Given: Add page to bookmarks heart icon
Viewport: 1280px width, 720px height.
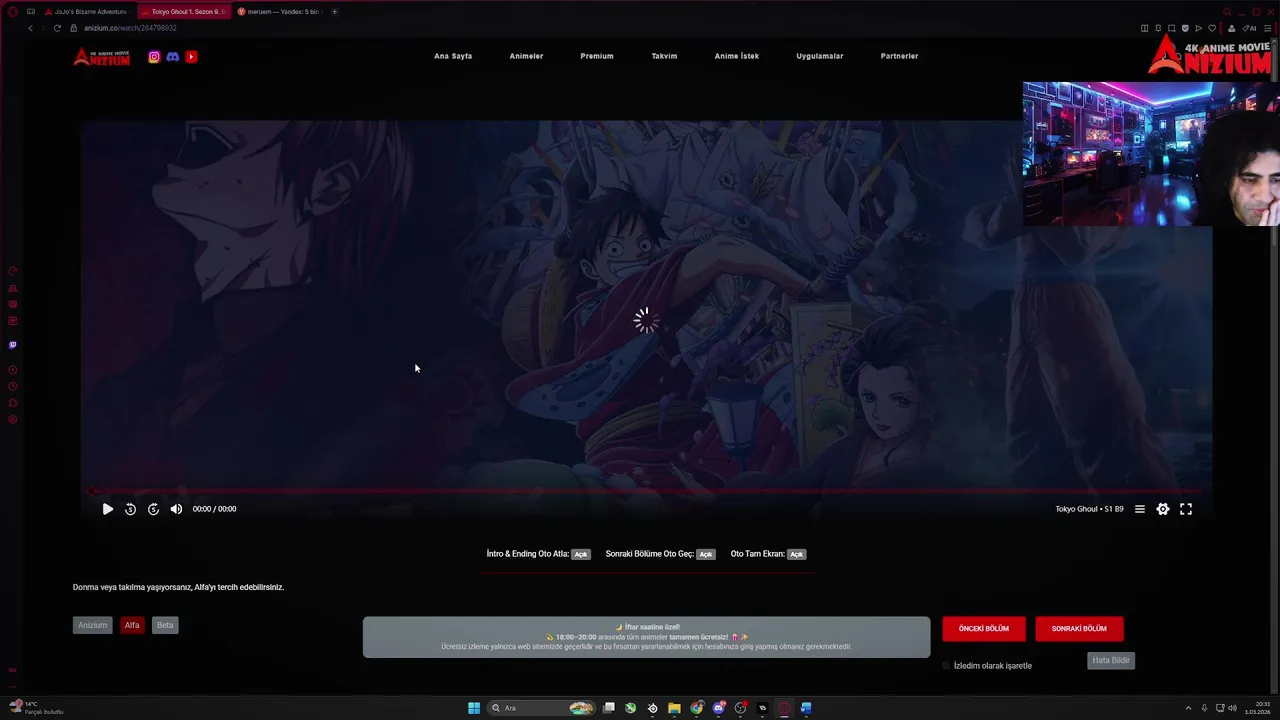Looking at the screenshot, I should [x=1212, y=28].
